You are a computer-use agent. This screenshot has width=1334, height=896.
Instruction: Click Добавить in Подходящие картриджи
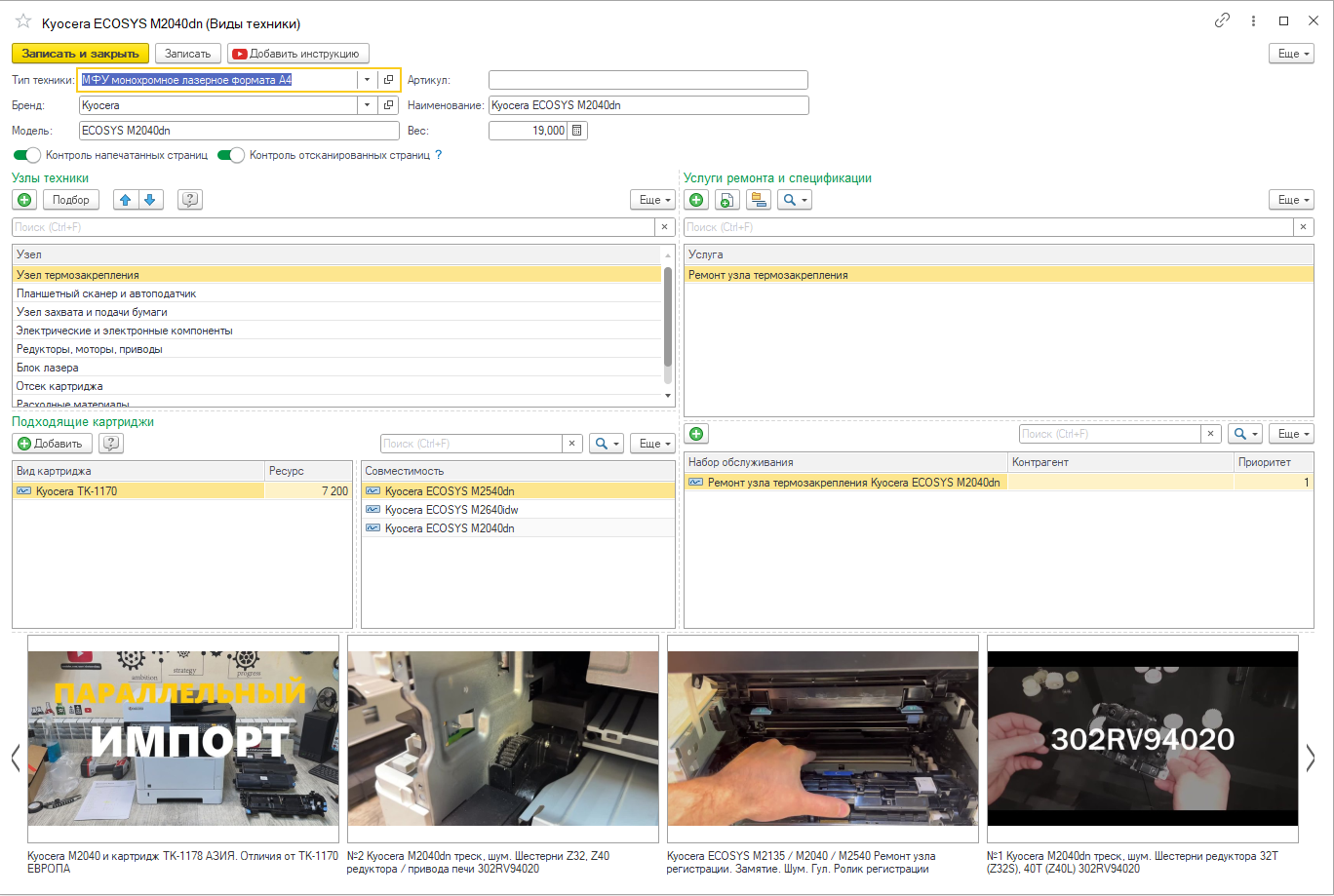pos(53,444)
